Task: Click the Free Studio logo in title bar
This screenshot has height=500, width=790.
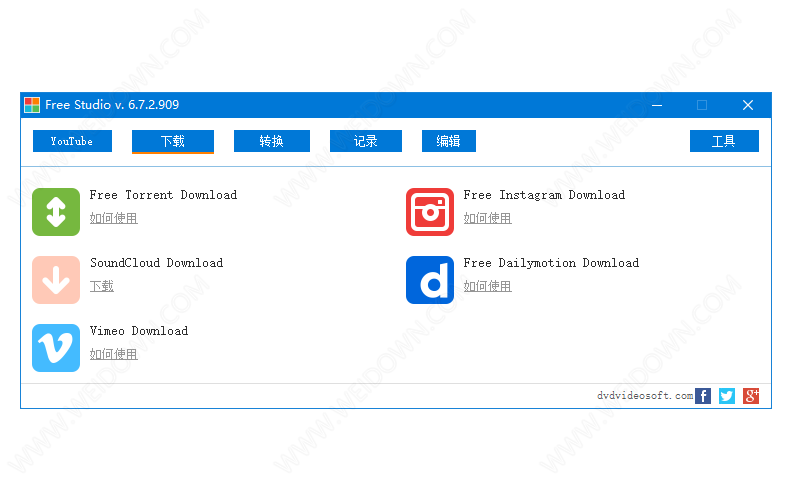Action: pyautogui.click(x=32, y=105)
